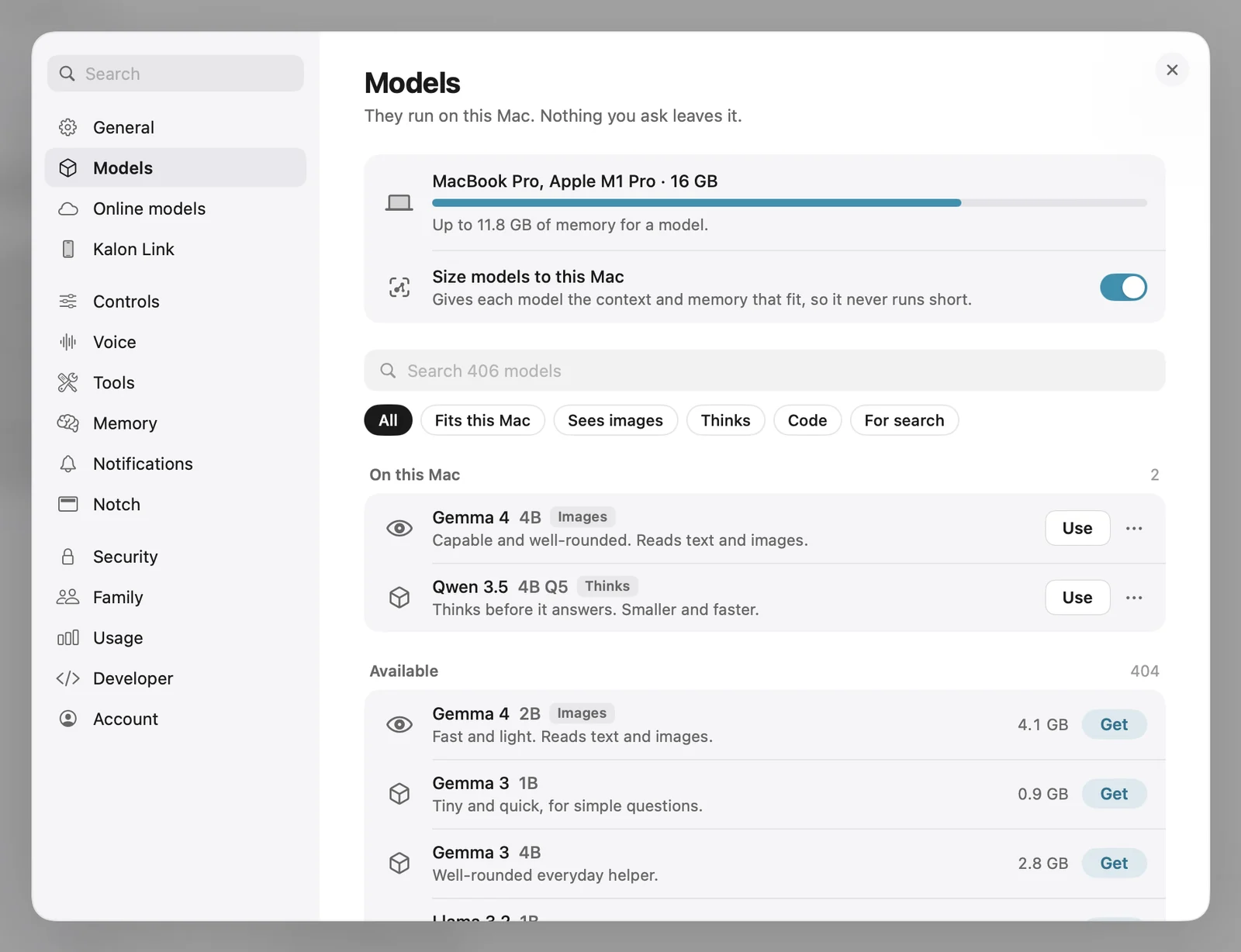Click the cube icon for Gemma 3 1B
This screenshot has height=952, width=1241.
[x=399, y=794]
